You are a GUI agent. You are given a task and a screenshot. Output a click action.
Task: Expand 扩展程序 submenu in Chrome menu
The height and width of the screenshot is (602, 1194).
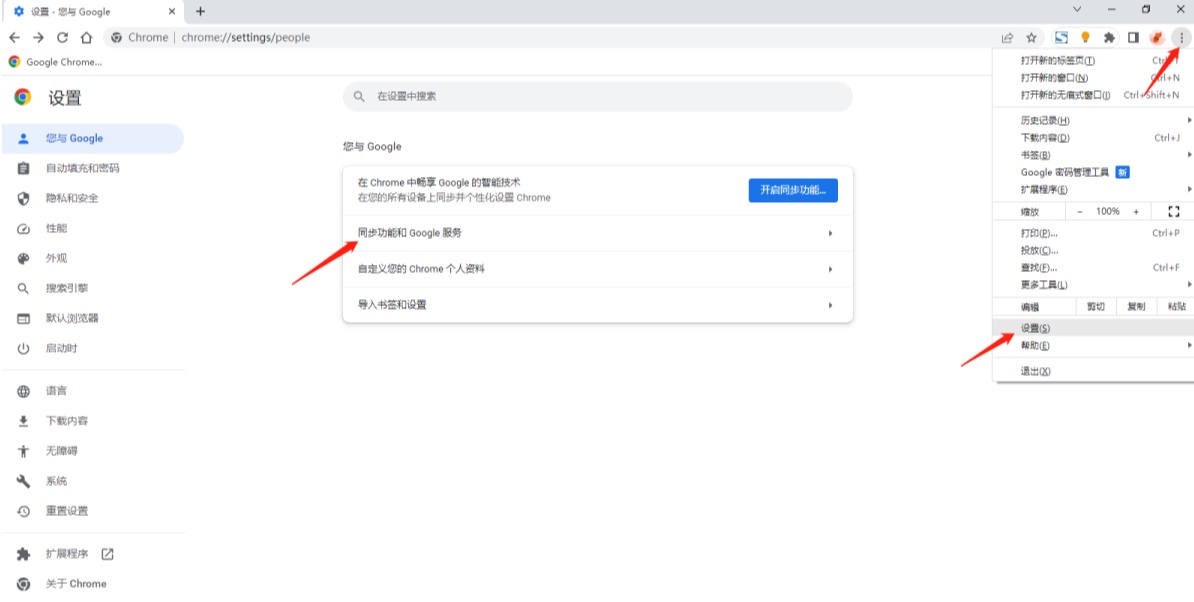coord(1093,190)
